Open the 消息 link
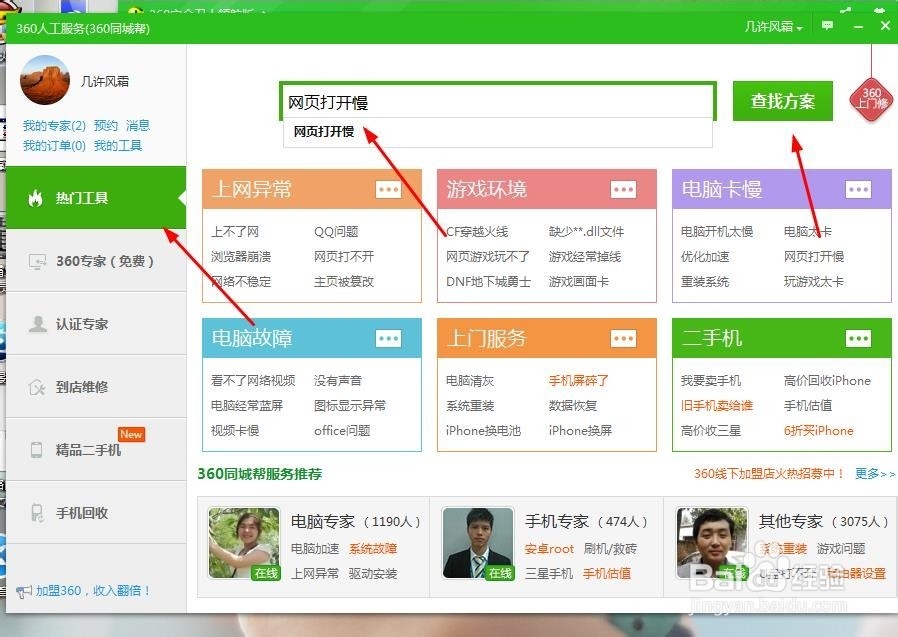898x637 pixels. tap(137, 125)
